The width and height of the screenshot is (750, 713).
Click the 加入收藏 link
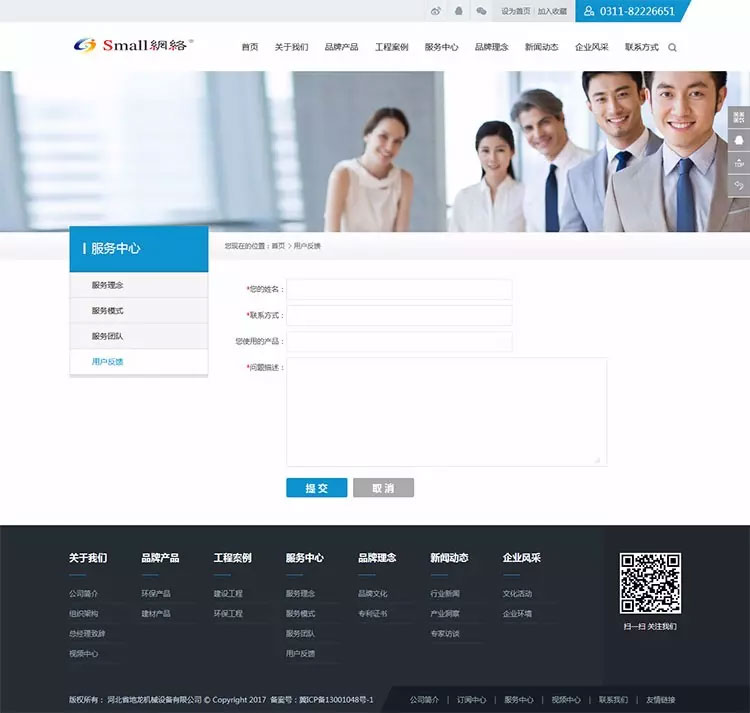(552, 11)
